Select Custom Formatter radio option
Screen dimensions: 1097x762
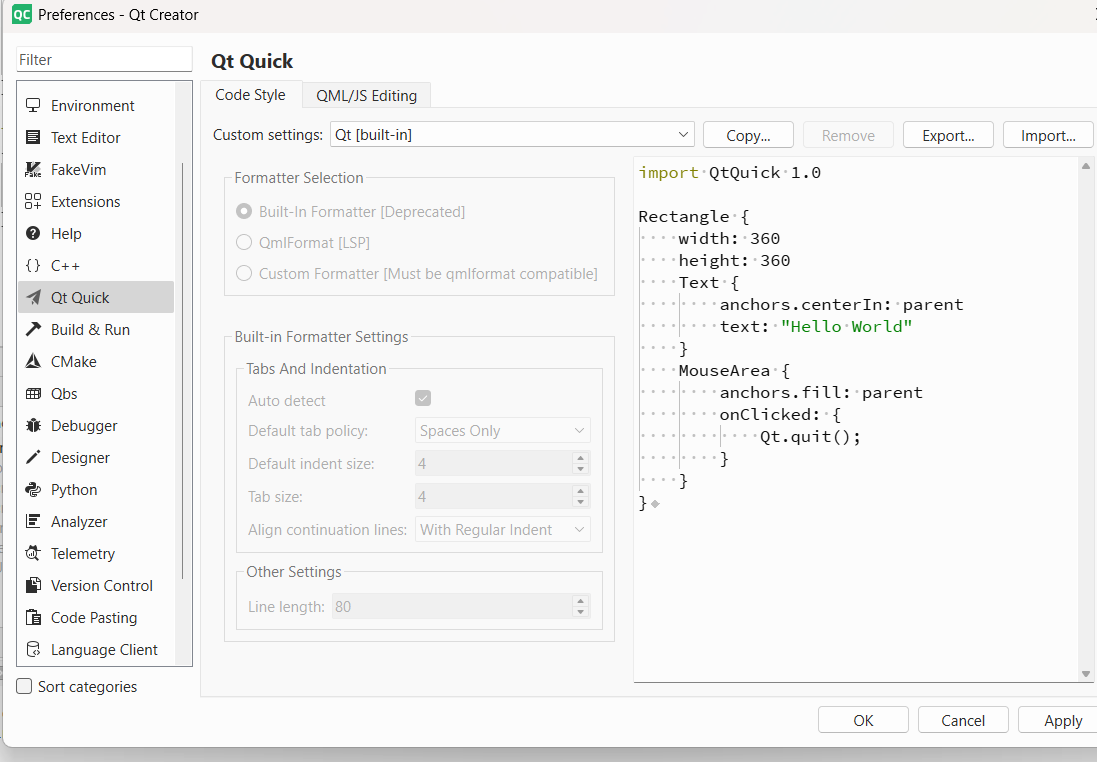[243, 273]
